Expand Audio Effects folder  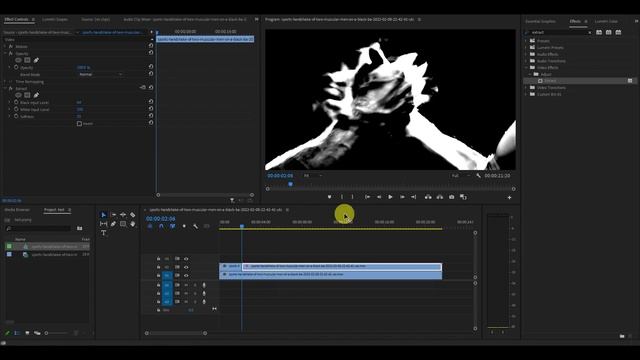point(526,54)
